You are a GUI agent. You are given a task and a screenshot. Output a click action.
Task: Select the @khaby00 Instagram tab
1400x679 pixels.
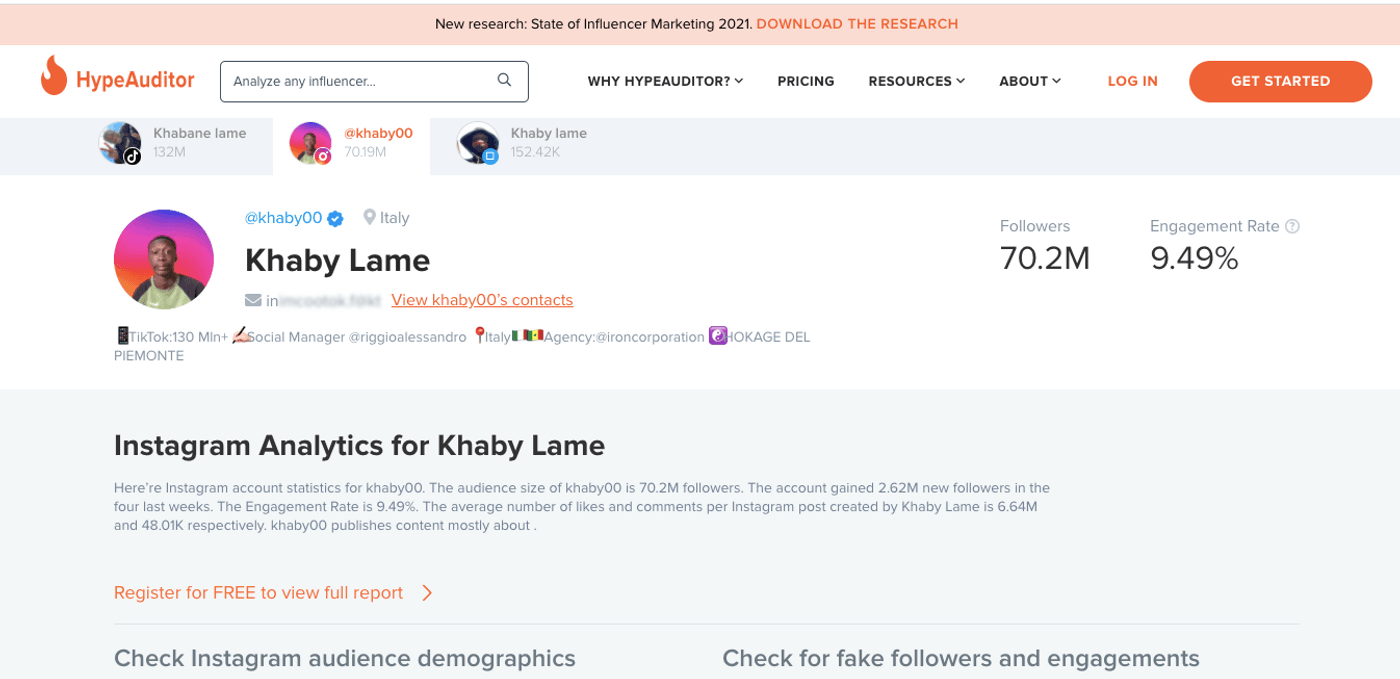(352, 143)
